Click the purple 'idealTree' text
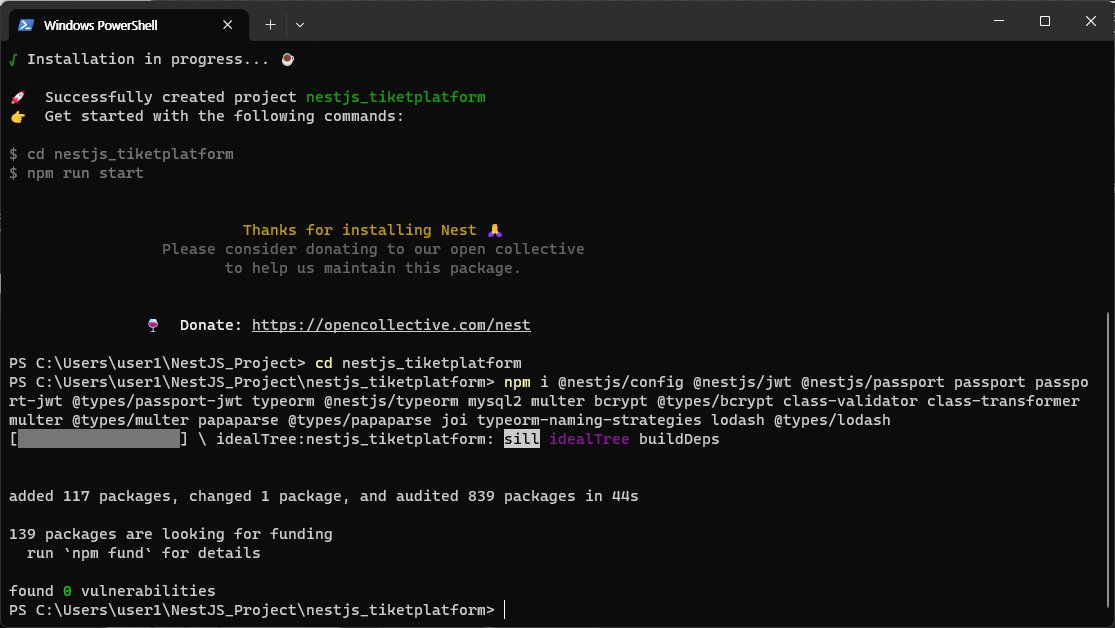 pyautogui.click(x=589, y=439)
